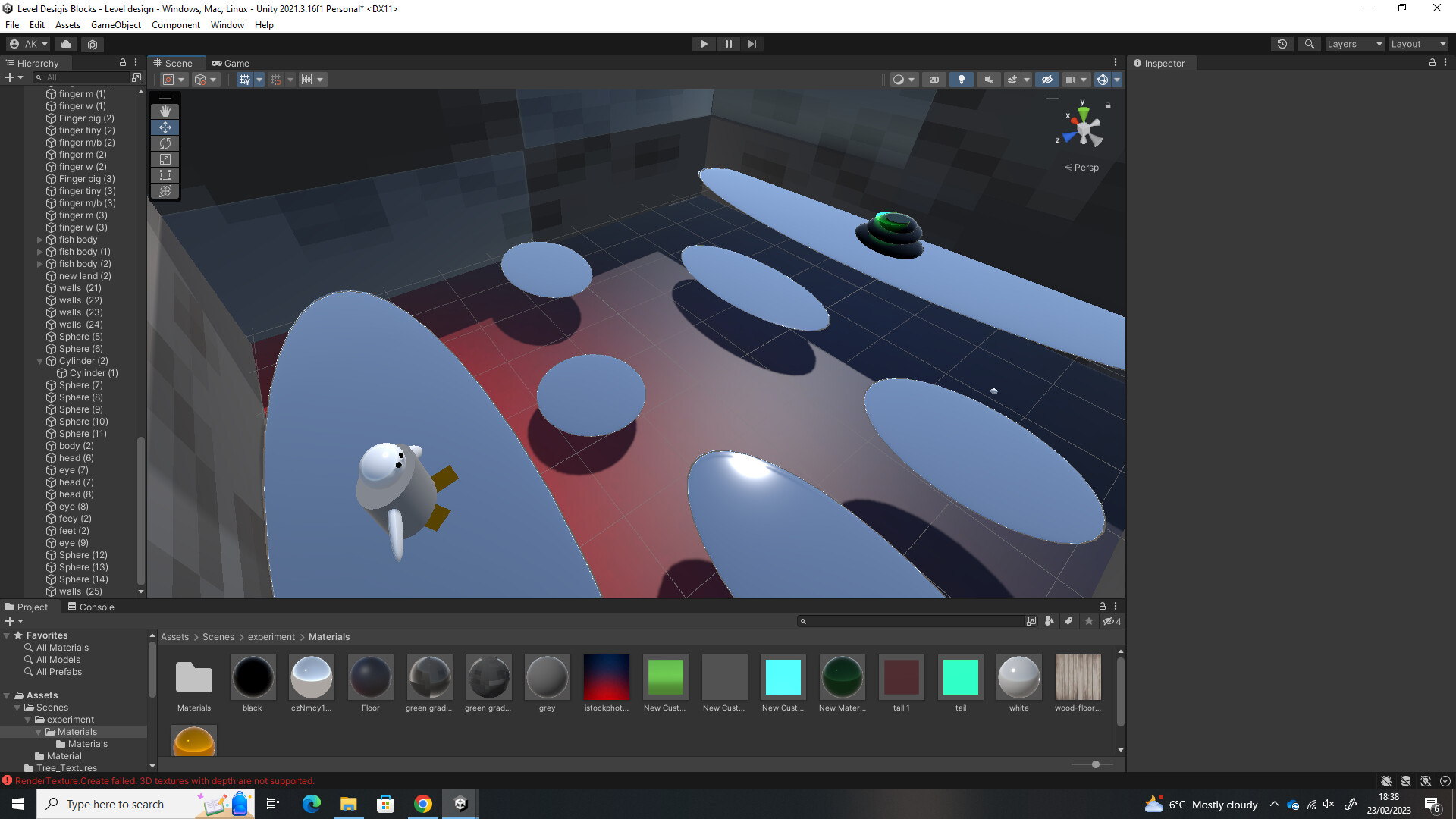The height and width of the screenshot is (819, 1456).
Task: Collapse Cylinder (2) in Hierarchy
Action: pyautogui.click(x=40, y=361)
